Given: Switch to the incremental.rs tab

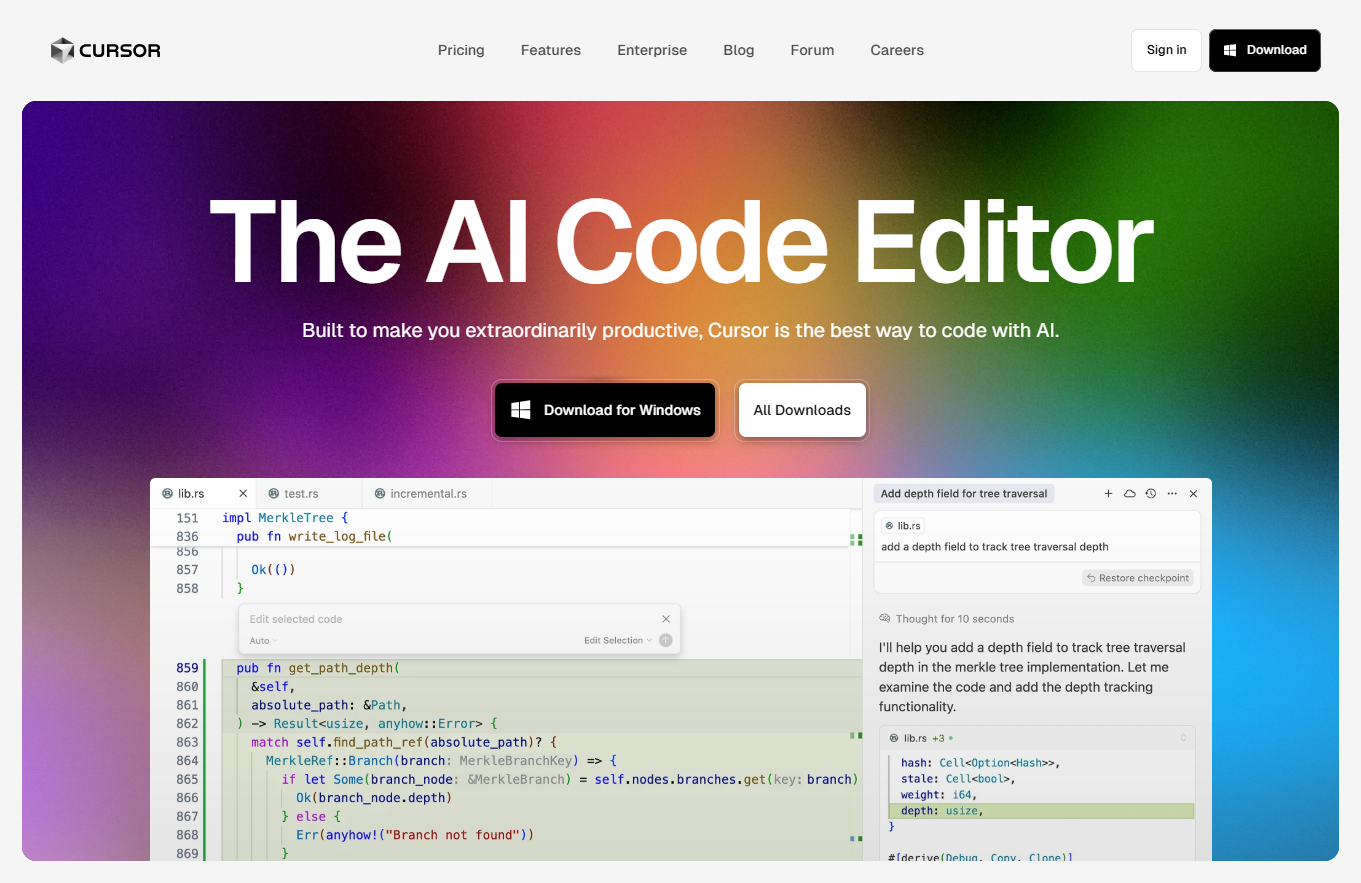Looking at the screenshot, I should coord(428,494).
